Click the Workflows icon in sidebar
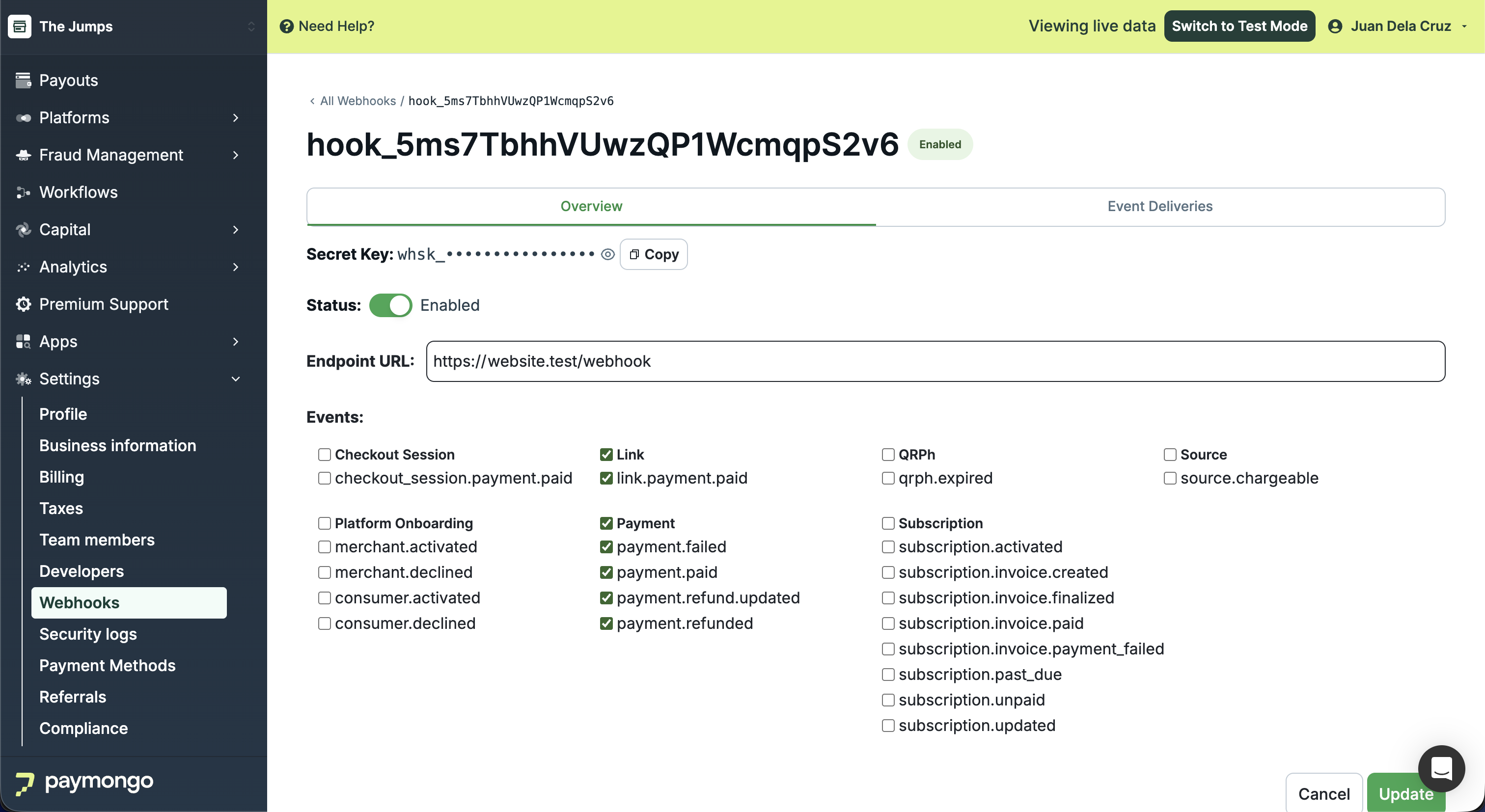The image size is (1485, 812). pyautogui.click(x=23, y=192)
